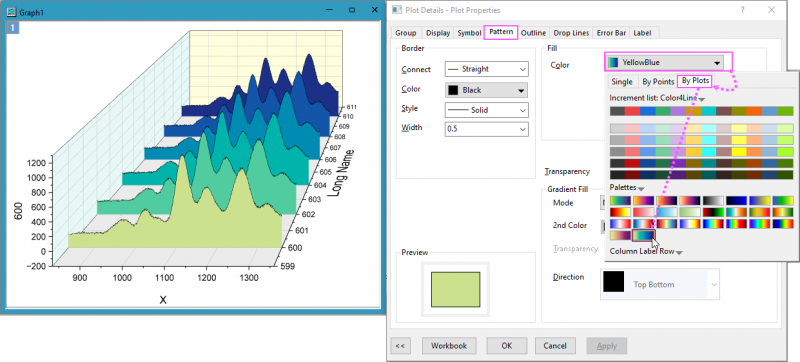Viewport: 800px width, 362px height.
Task: Click the Graph1 window title icon
Action: (11, 12)
